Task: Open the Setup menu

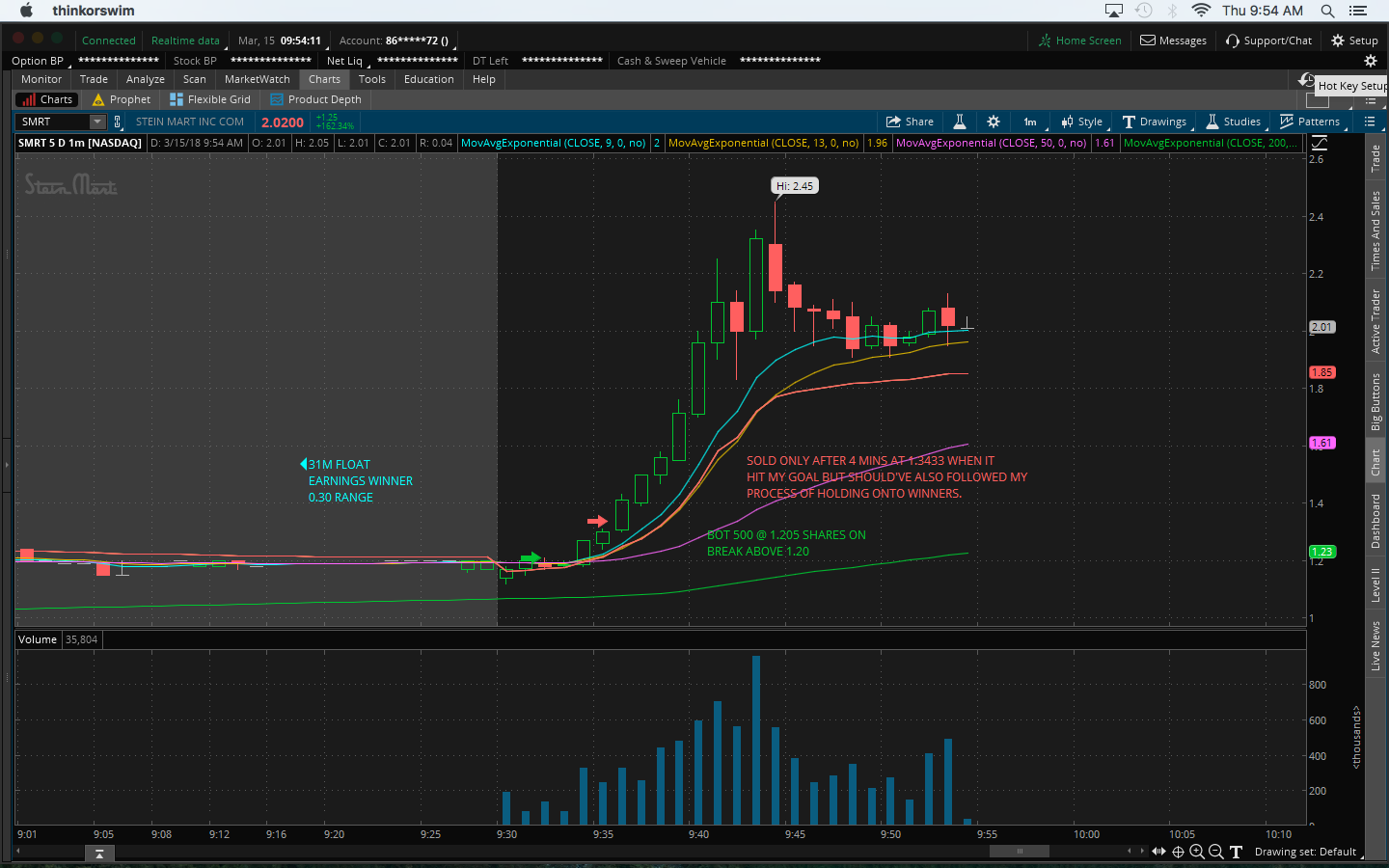Action: tap(1354, 41)
